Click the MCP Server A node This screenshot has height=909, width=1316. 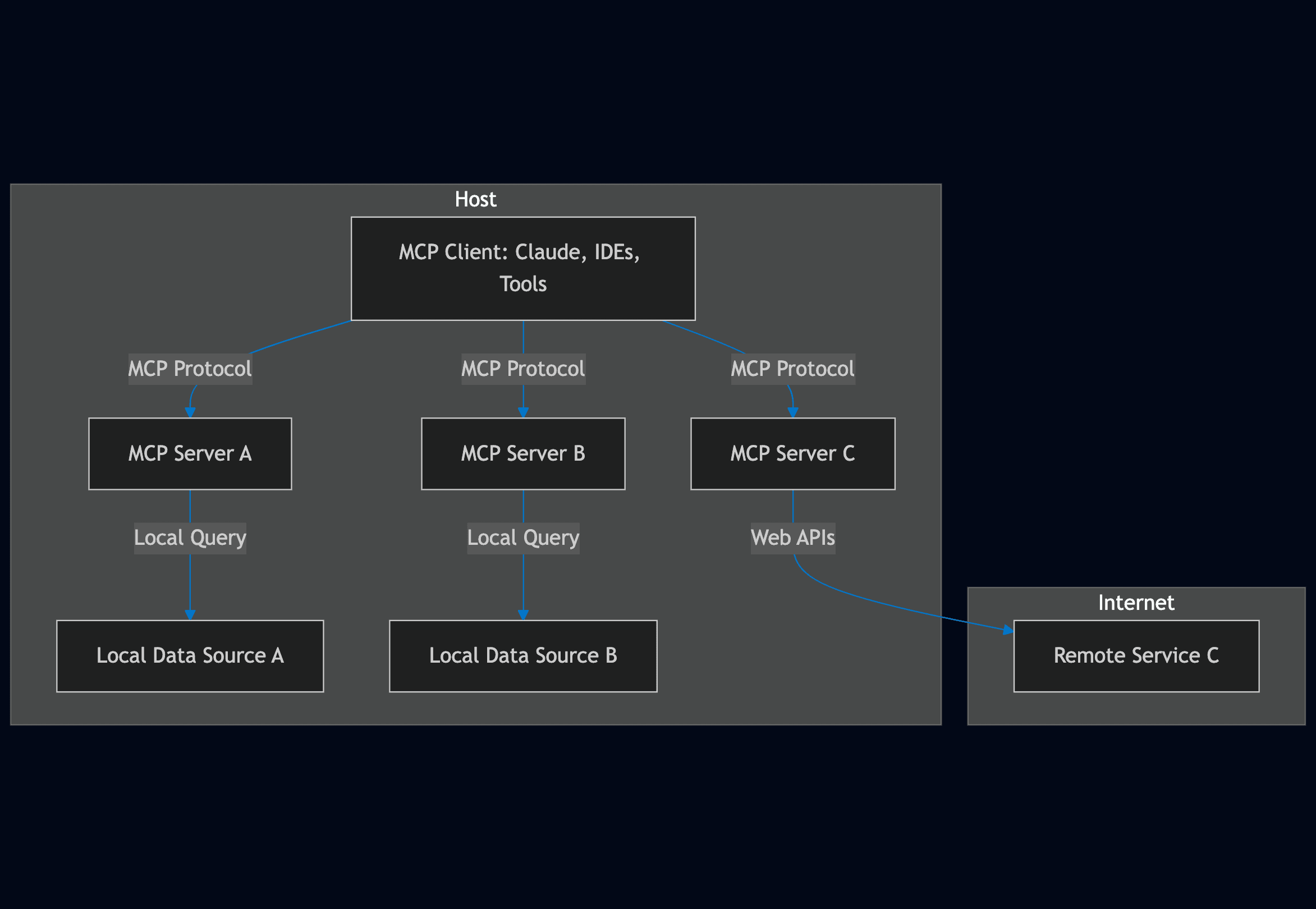(x=190, y=453)
